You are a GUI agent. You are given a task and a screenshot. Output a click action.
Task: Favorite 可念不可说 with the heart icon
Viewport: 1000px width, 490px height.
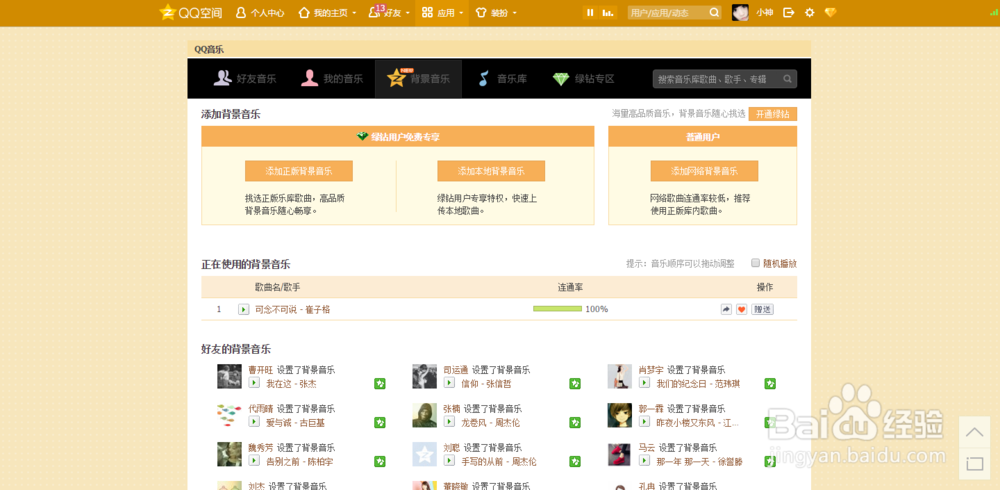(x=741, y=309)
